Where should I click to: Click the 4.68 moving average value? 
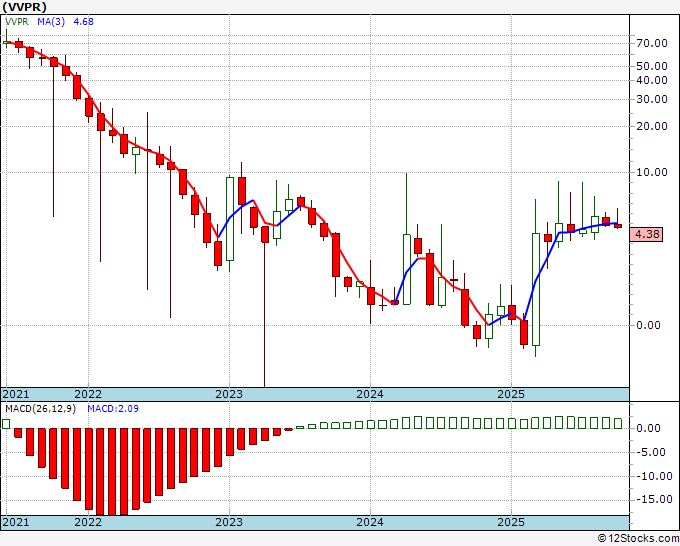tap(84, 22)
